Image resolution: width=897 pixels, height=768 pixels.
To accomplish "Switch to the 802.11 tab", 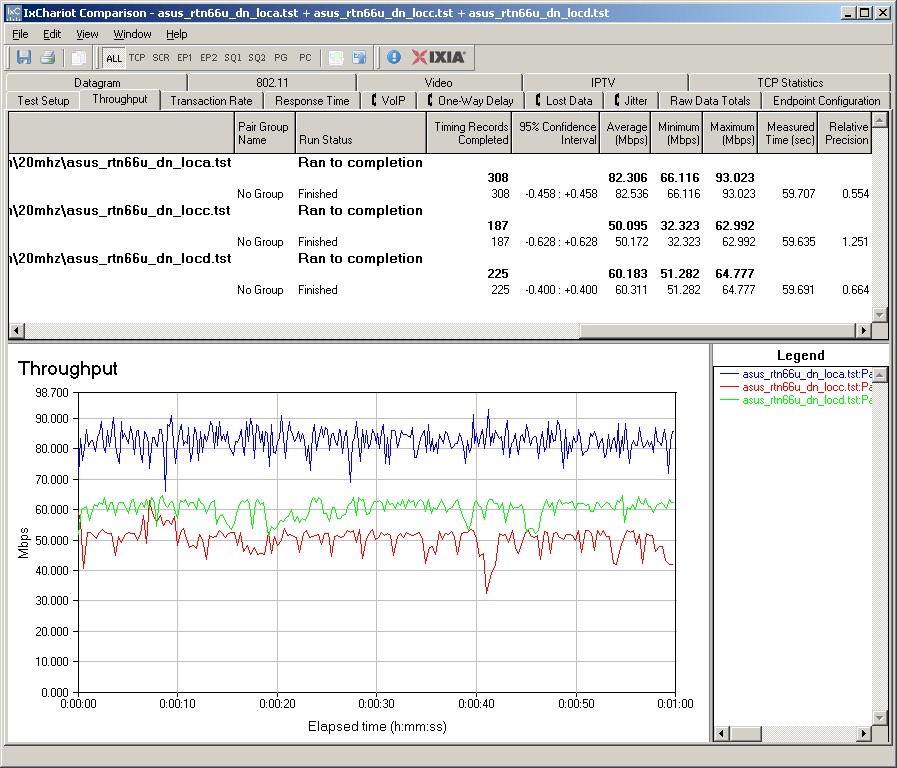I will [x=272, y=83].
